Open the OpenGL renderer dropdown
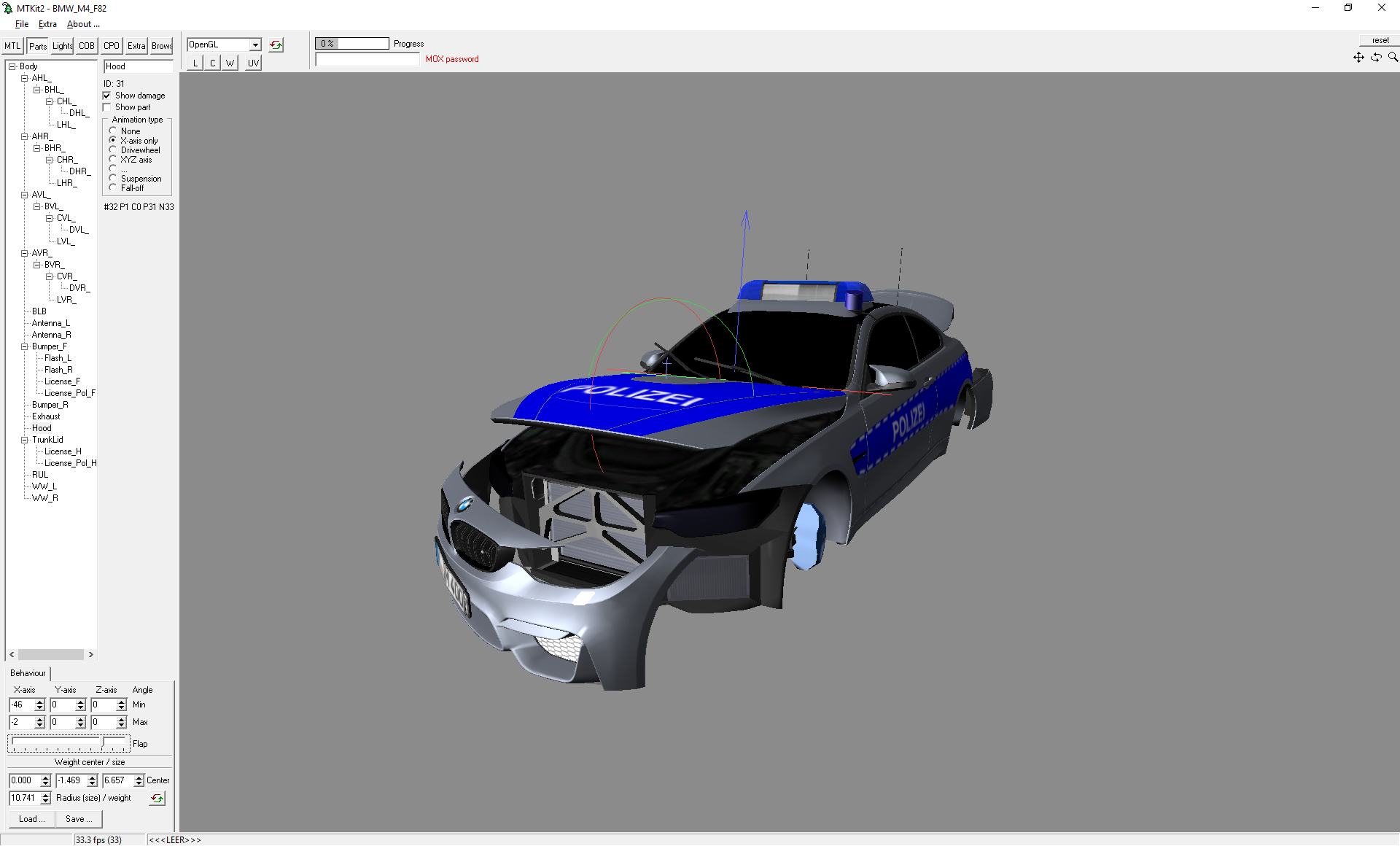The image size is (1400, 846). (255, 45)
